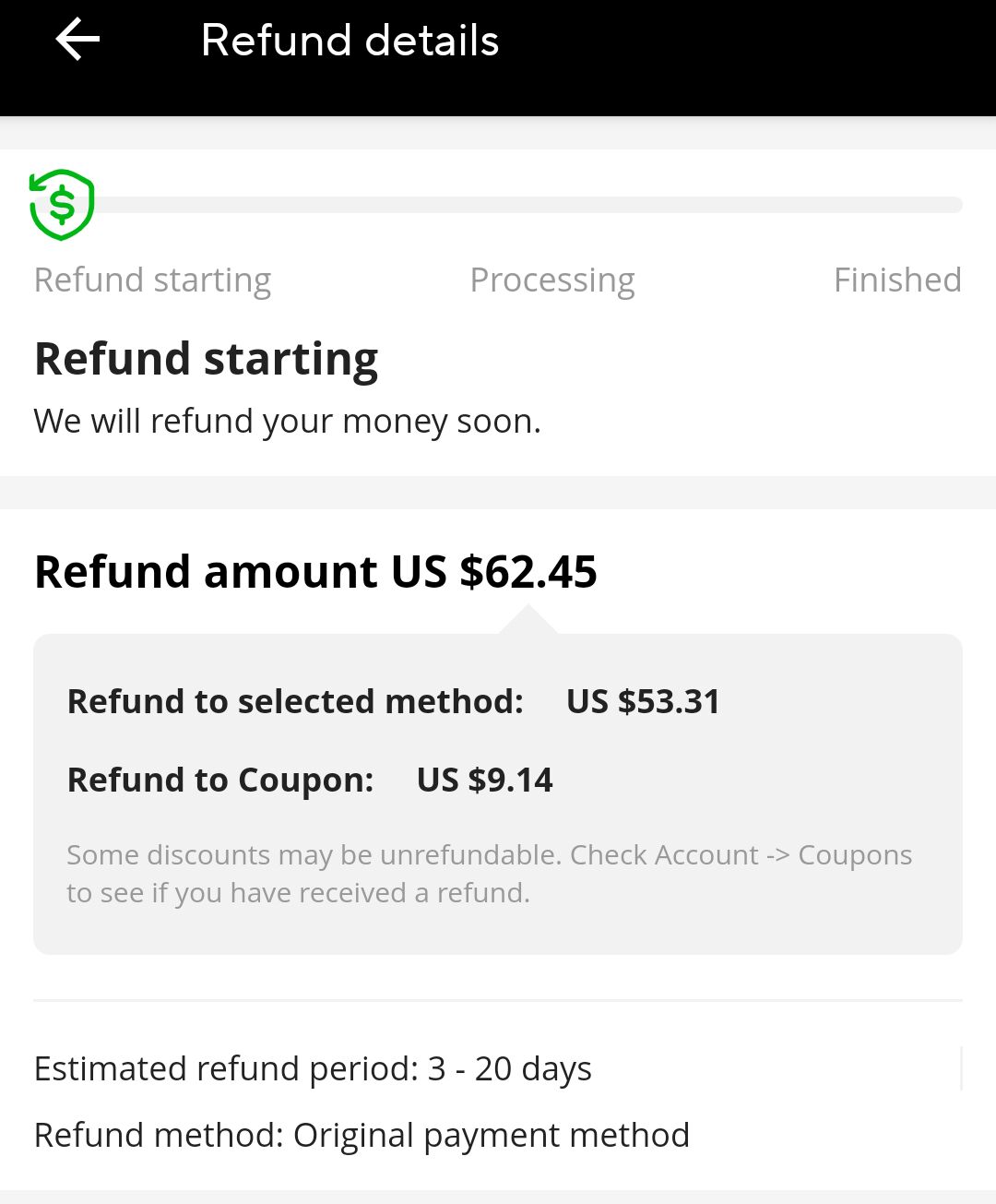This screenshot has width=996, height=1204.
Task: Tap the "Refund amount US $62.45" heading
Action: click(x=315, y=571)
